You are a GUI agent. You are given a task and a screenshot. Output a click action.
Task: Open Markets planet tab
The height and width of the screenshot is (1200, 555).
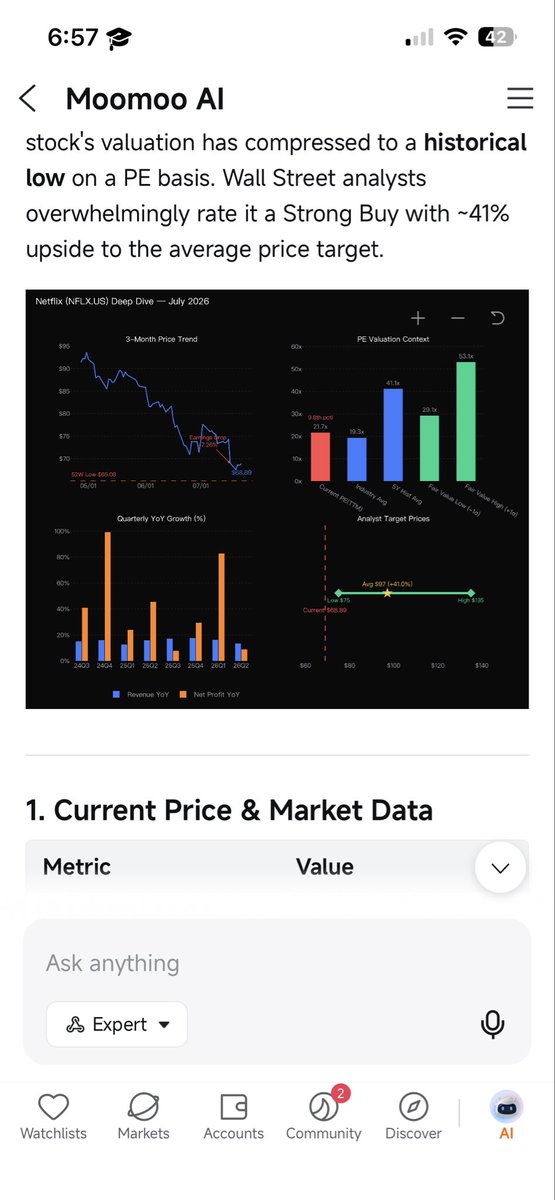[x=143, y=1116]
